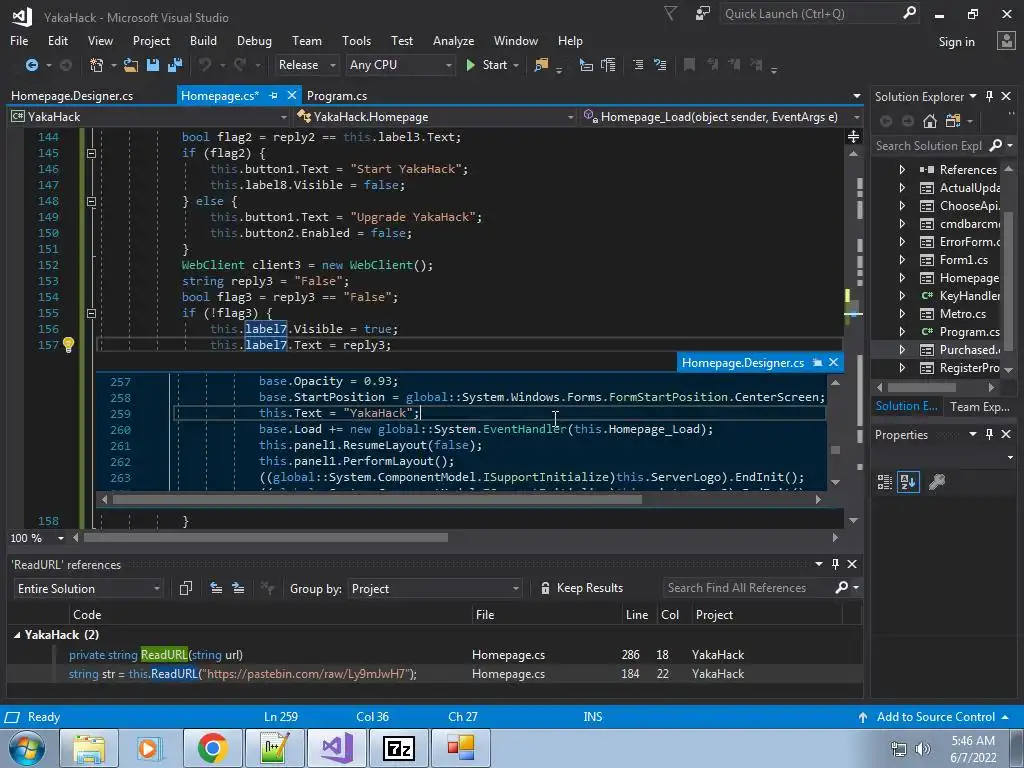Collapse the if (flag2) block at line 145

91,153
